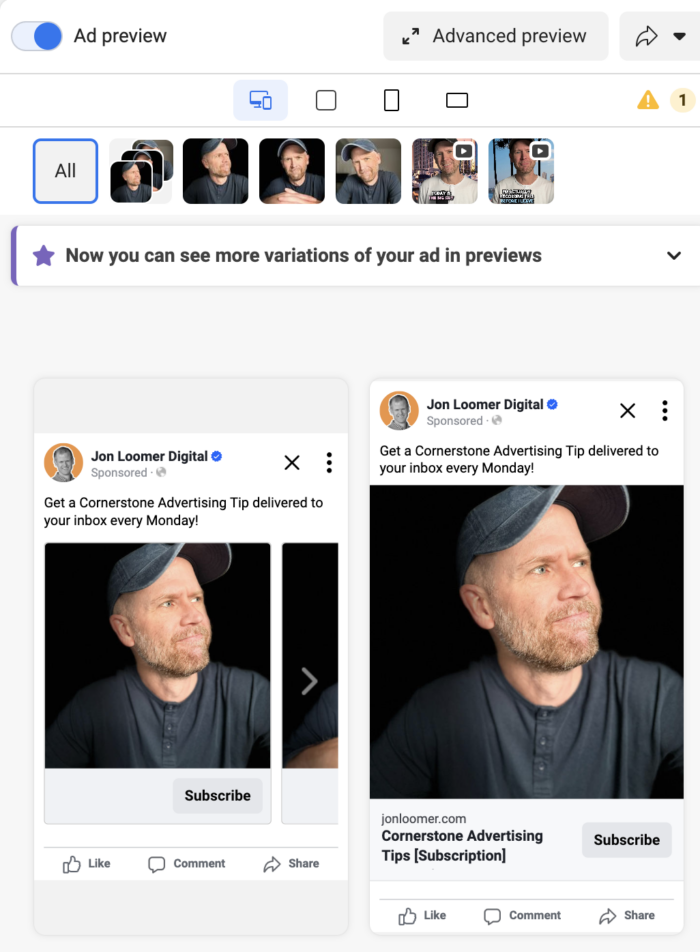Disable the Ad preview toggle
The height and width of the screenshot is (952, 700).
36,35
